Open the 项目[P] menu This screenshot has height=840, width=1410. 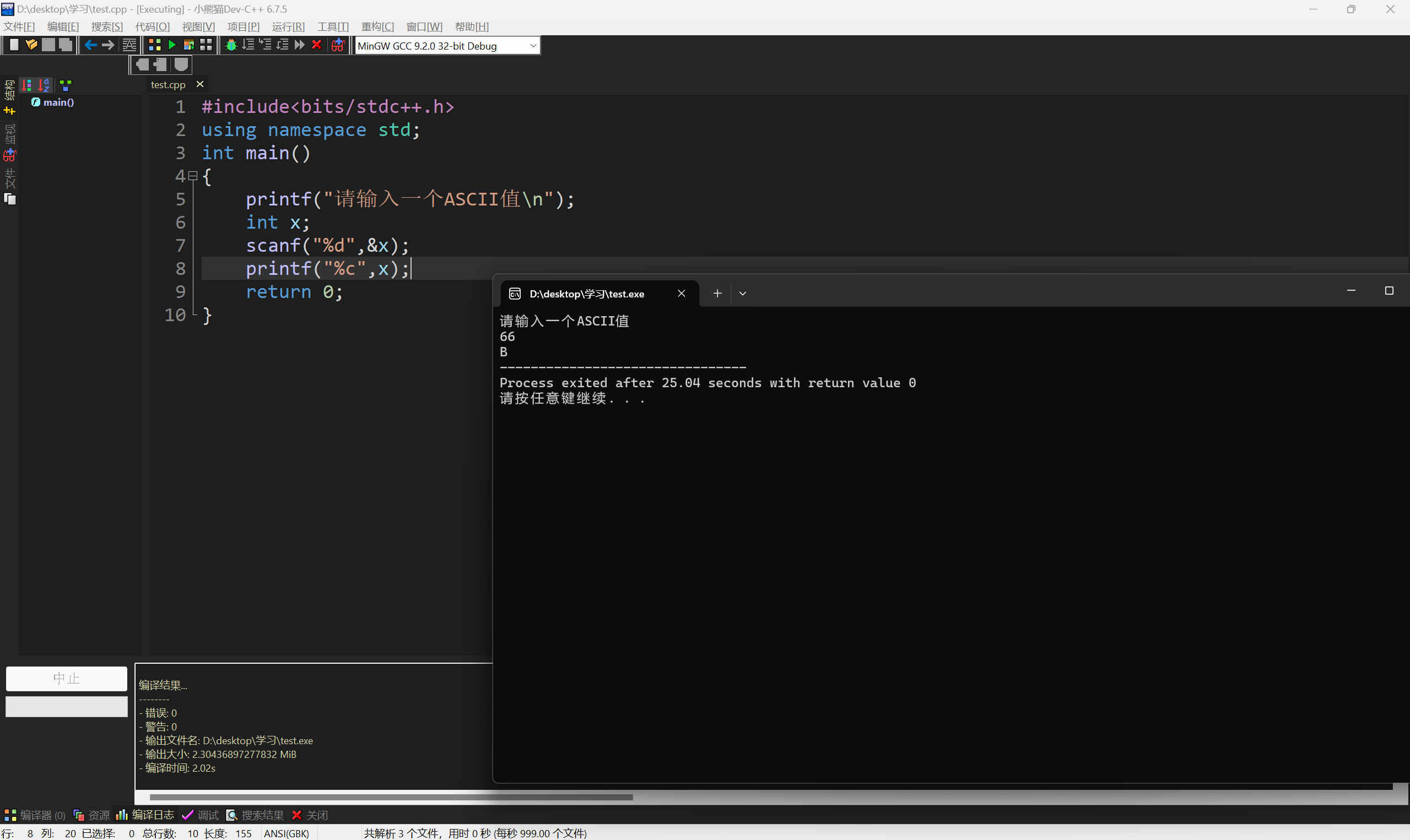pyautogui.click(x=244, y=26)
